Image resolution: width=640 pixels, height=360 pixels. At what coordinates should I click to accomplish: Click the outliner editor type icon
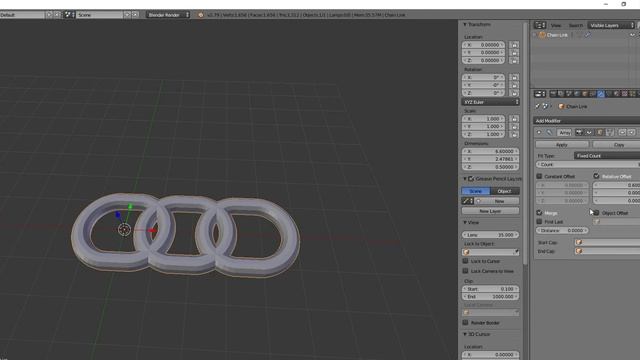(540, 25)
